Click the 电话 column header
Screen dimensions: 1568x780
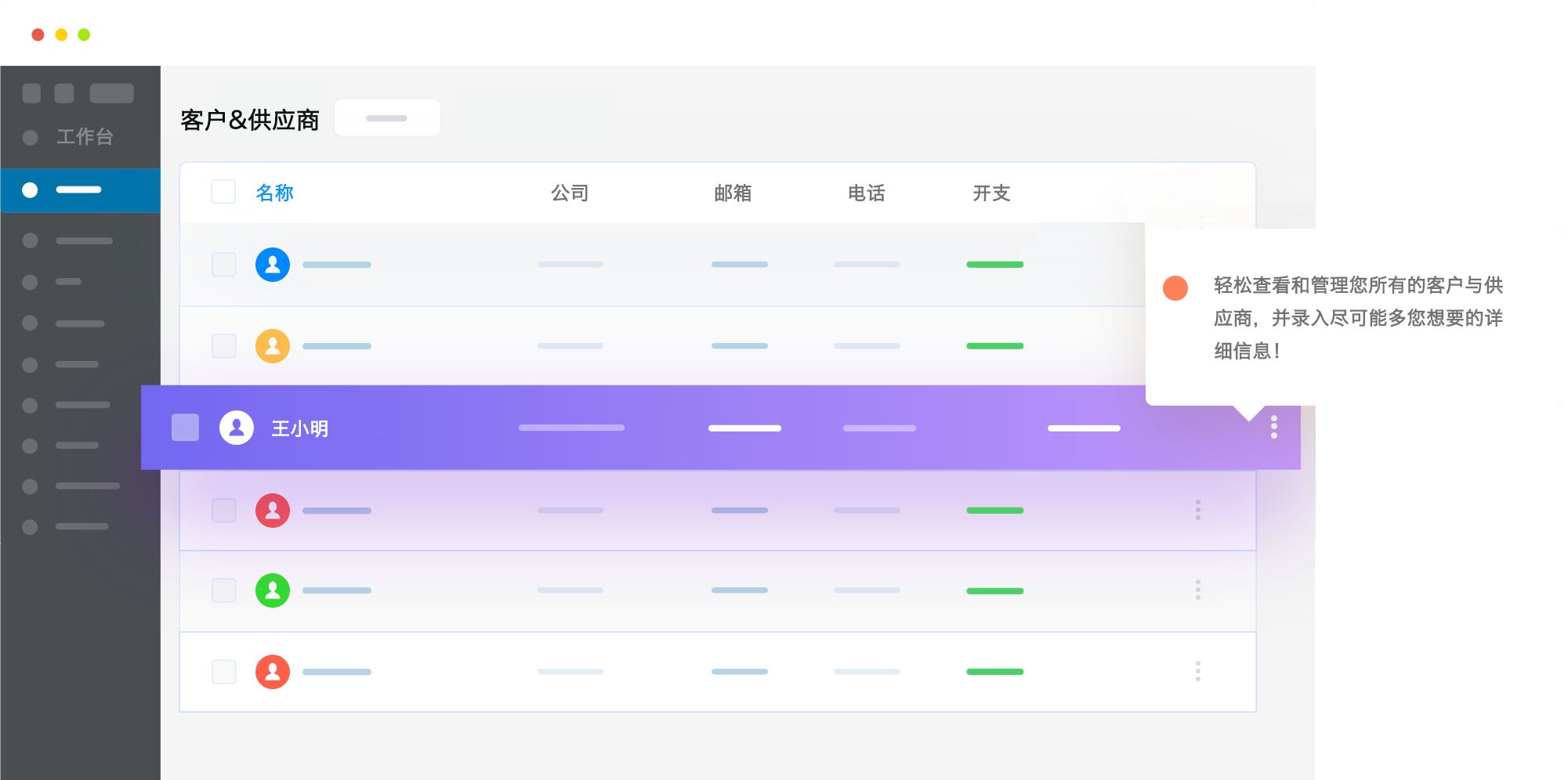[867, 193]
